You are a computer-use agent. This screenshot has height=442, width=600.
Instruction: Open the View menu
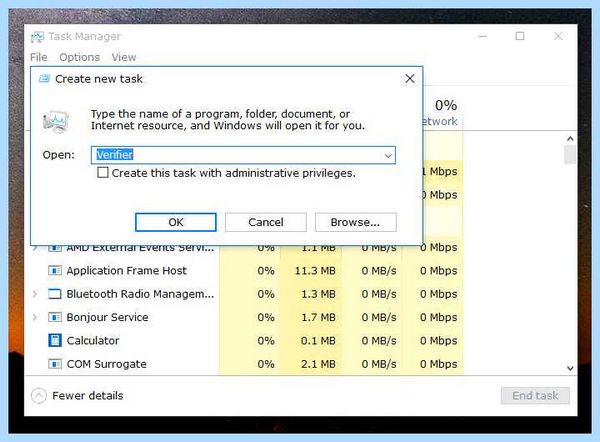coord(124,57)
